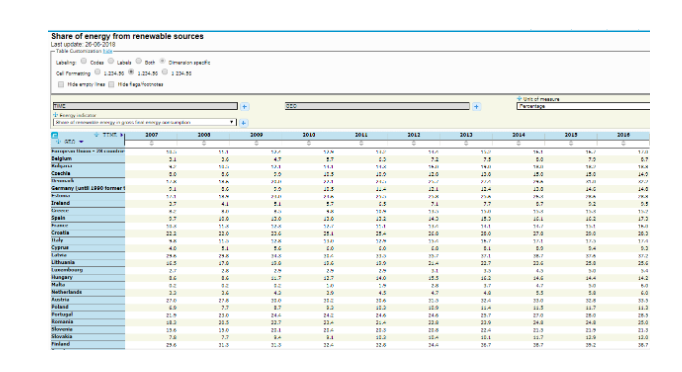Click the sort icon under 2007 column
This screenshot has width=682, height=372.
[151, 143]
